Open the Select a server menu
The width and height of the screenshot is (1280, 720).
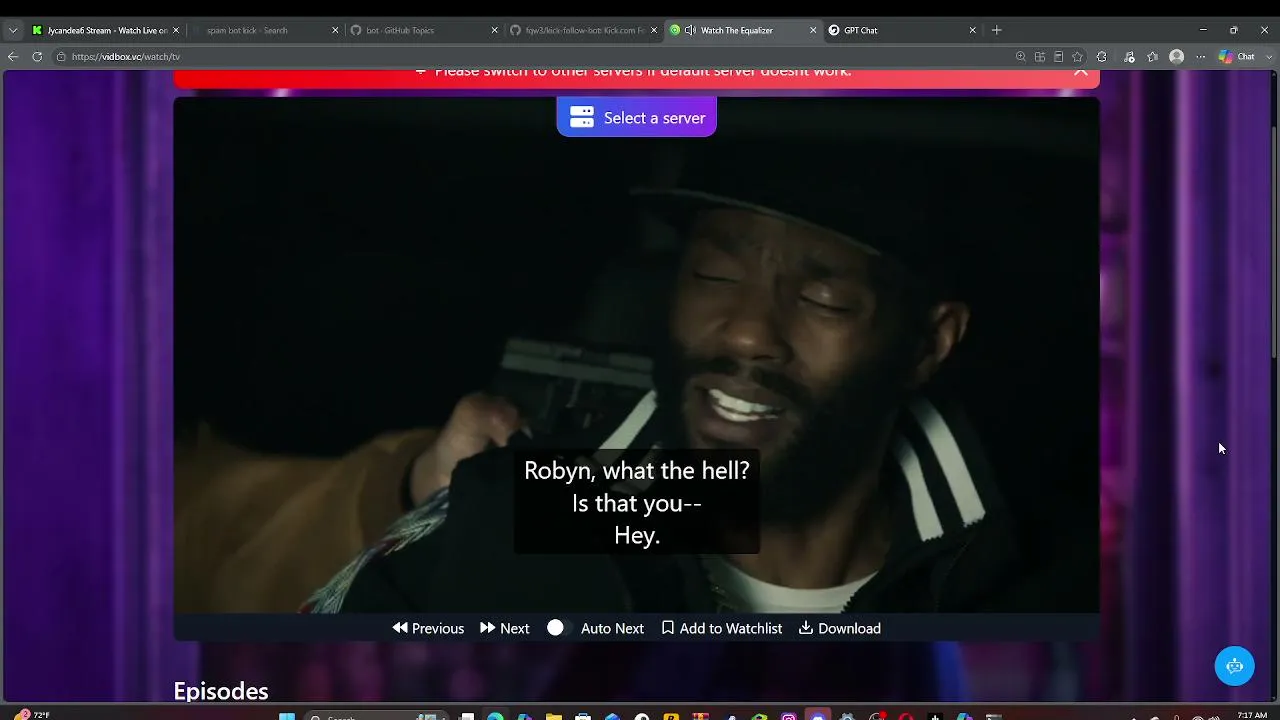(636, 117)
